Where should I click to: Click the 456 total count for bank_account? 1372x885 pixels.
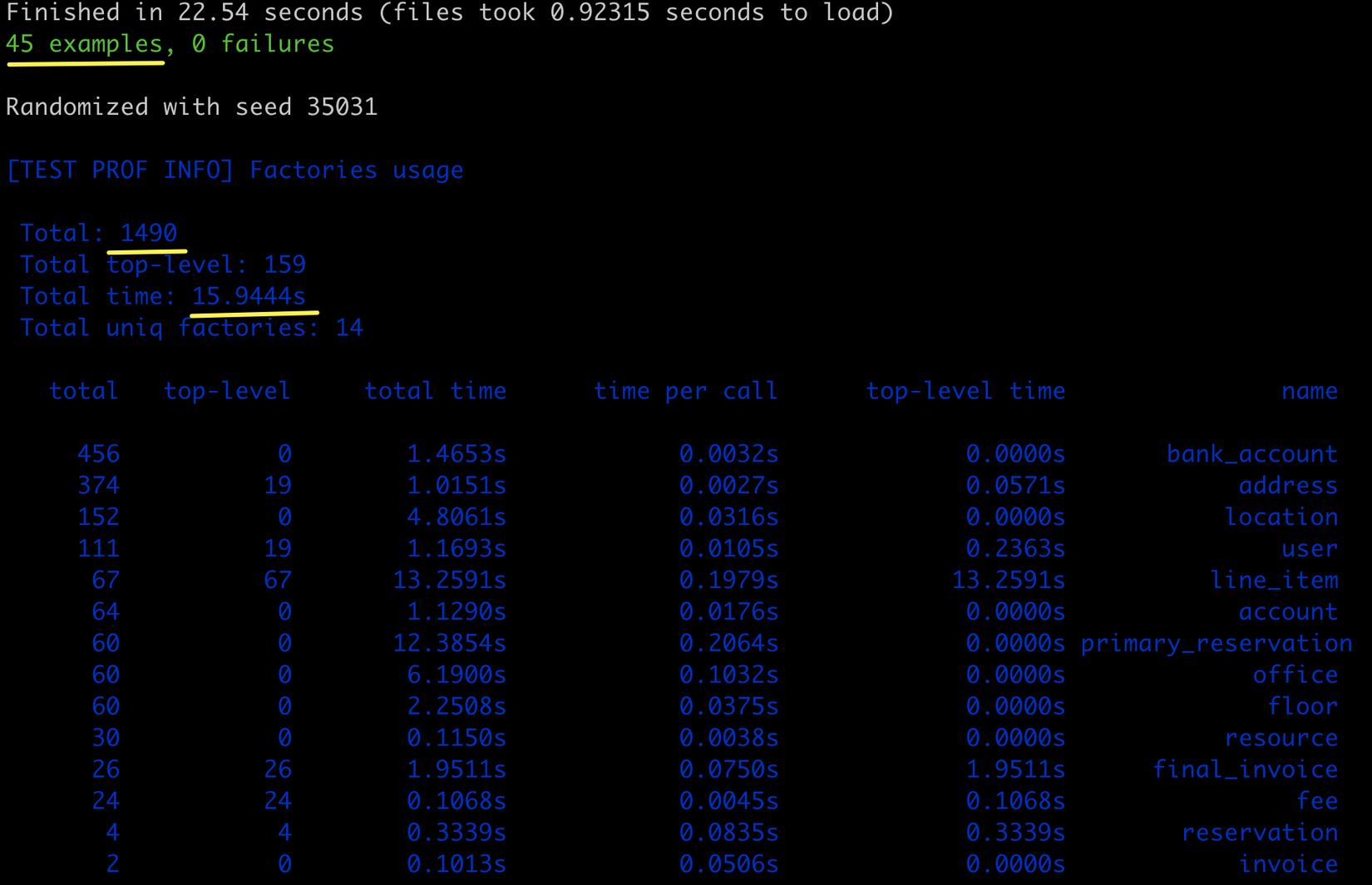click(x=98, y=455)
